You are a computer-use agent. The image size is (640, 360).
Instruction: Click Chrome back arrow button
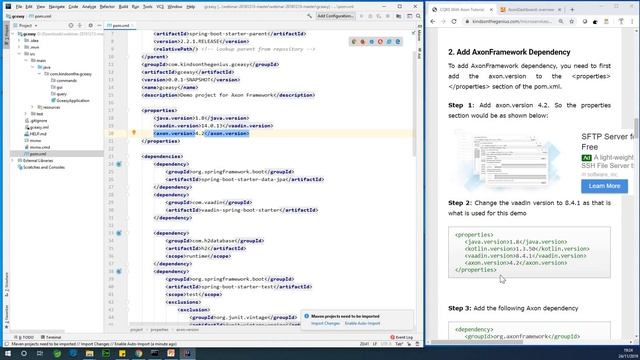(x=433, y=21)
